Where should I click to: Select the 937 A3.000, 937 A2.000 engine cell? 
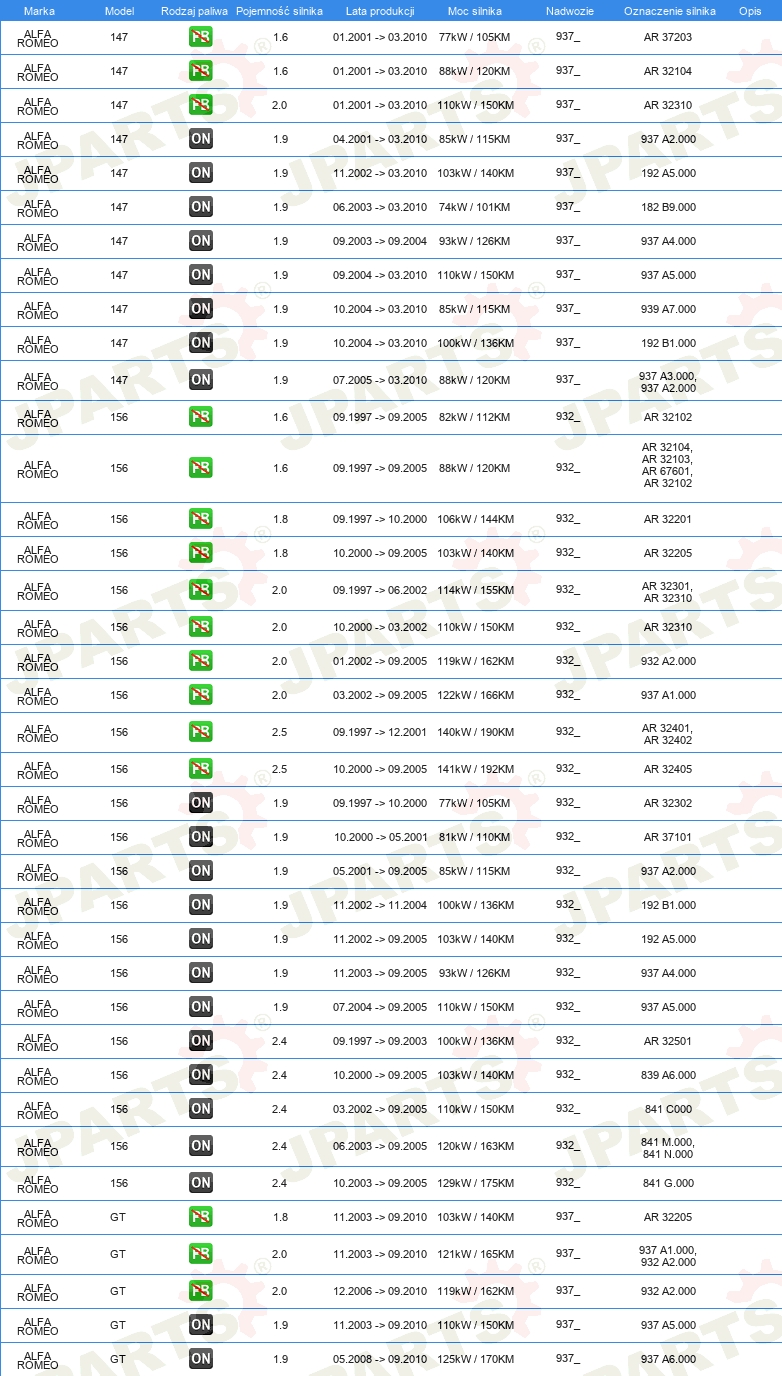click(x=668, y=381)
